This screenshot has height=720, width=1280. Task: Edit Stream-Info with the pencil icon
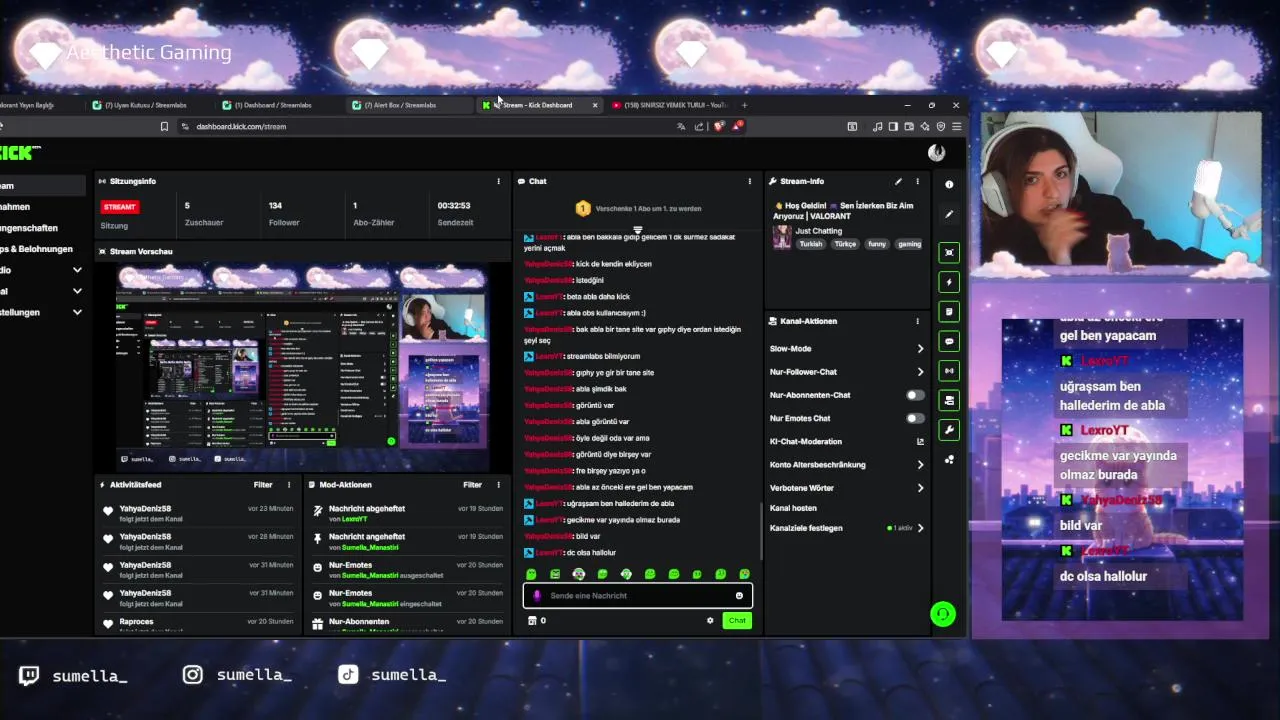[x=898, y=181]
